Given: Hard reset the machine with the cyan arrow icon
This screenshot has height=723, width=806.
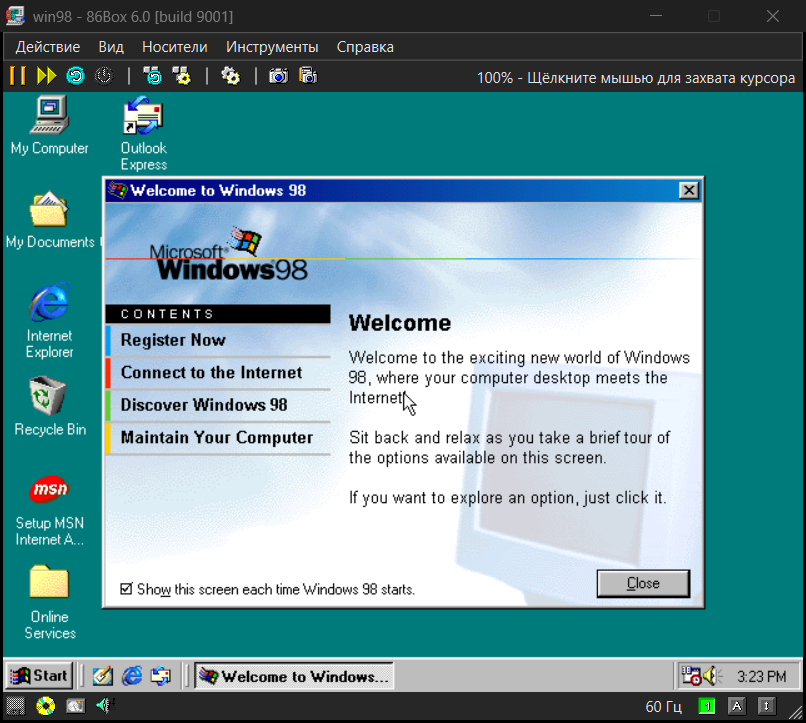Looking at the screenshot, I should click(x=75, y=76).
